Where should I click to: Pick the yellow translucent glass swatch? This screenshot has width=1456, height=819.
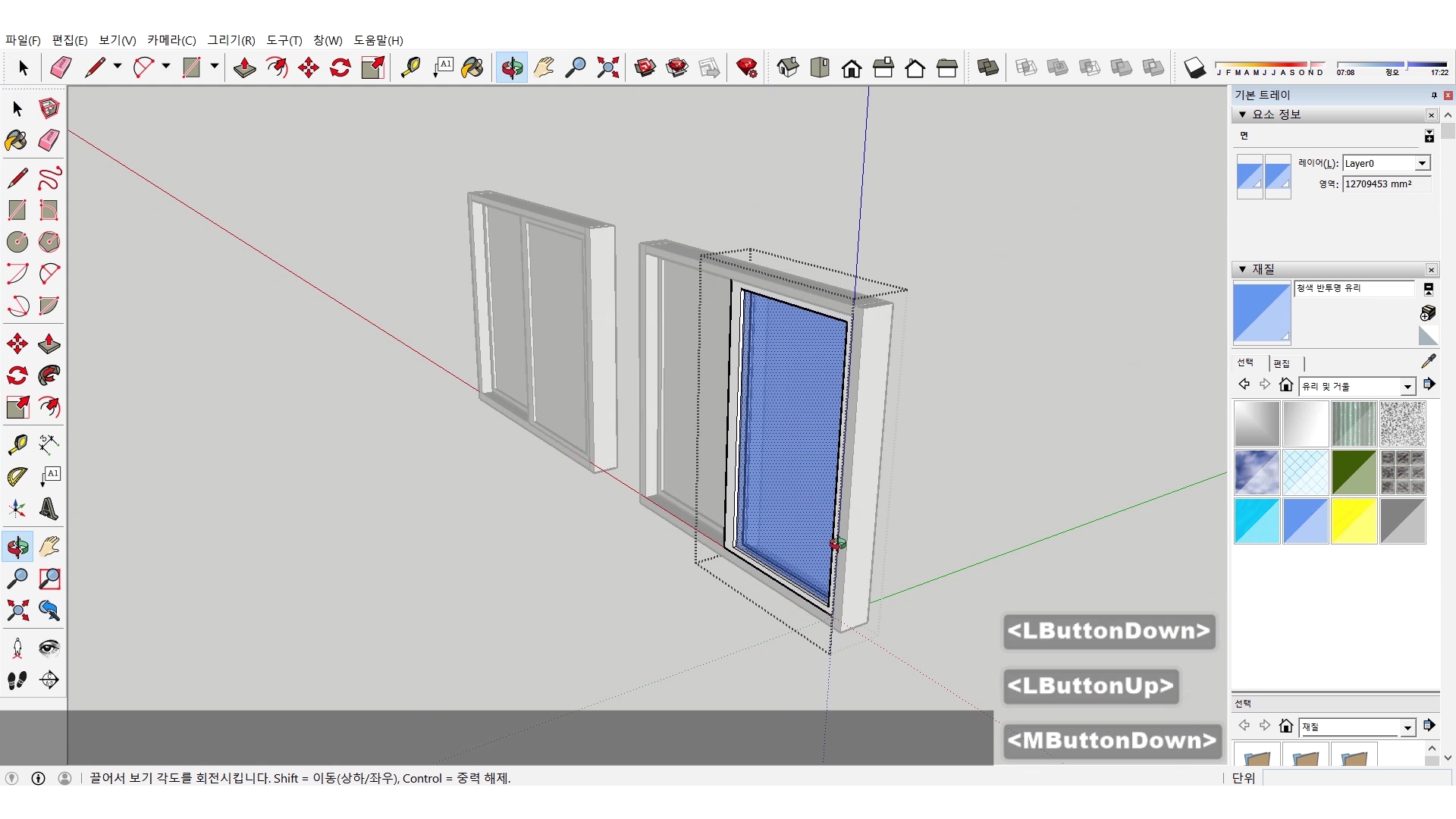(1354, 521)
